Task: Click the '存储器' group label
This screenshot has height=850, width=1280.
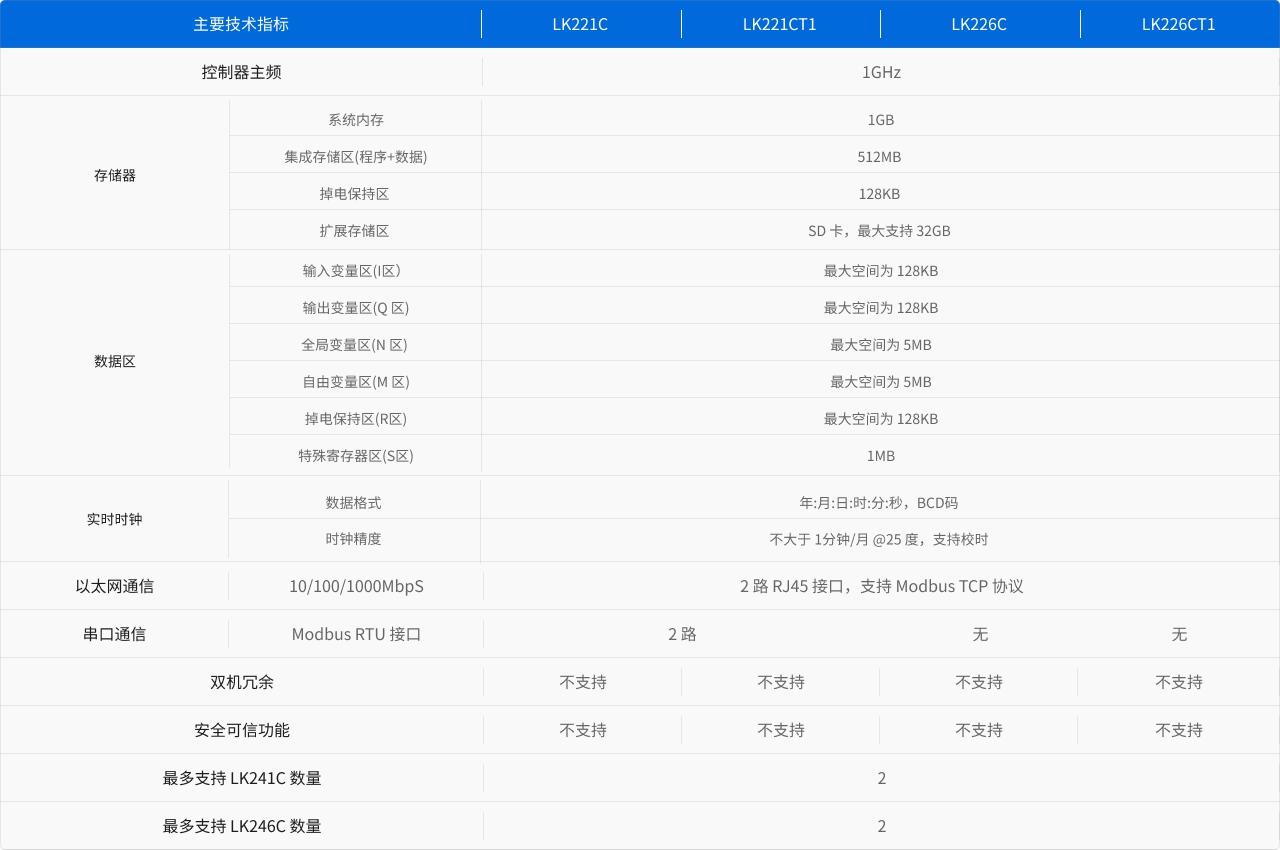Action: pos(115,175)
